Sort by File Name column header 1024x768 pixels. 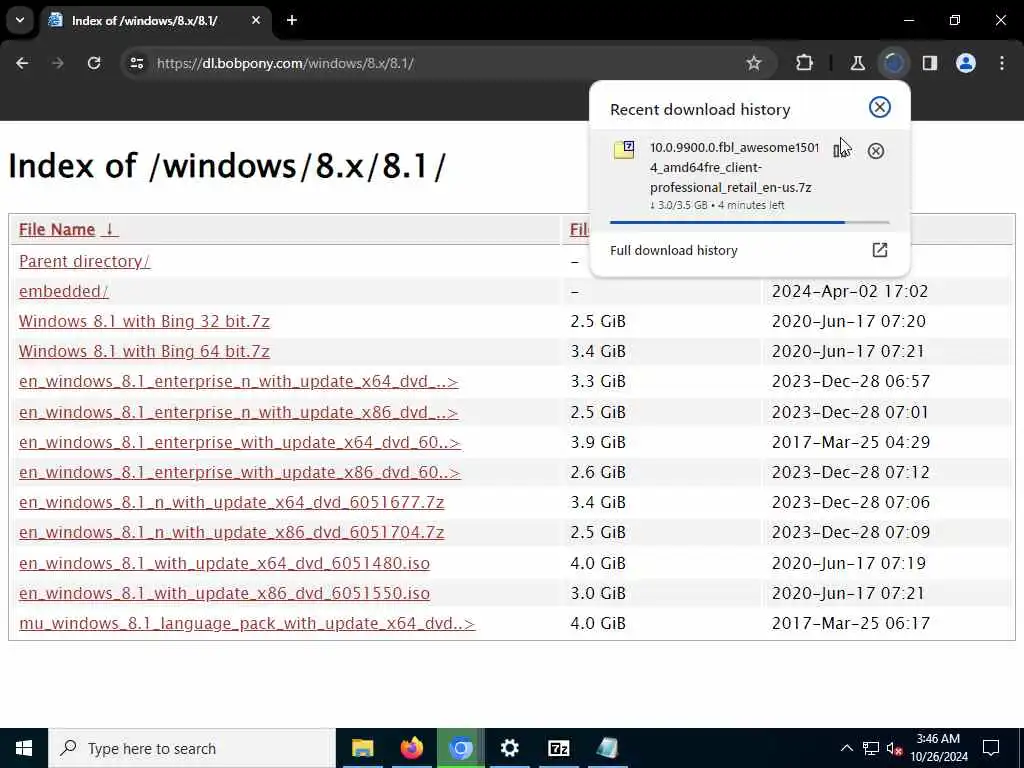point(68,230)
